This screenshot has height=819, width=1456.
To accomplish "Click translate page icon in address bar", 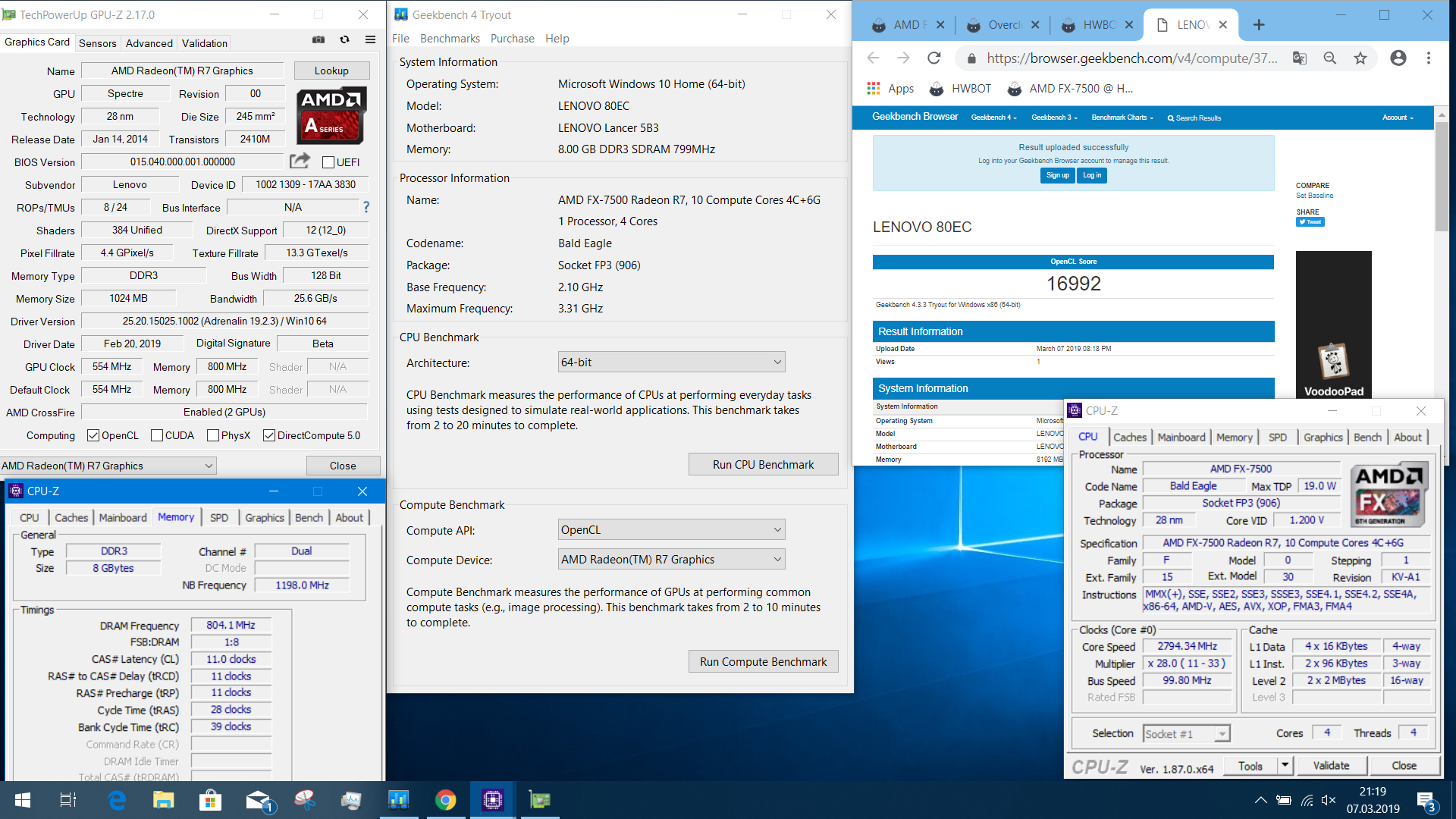I will tap(1300, 58).
